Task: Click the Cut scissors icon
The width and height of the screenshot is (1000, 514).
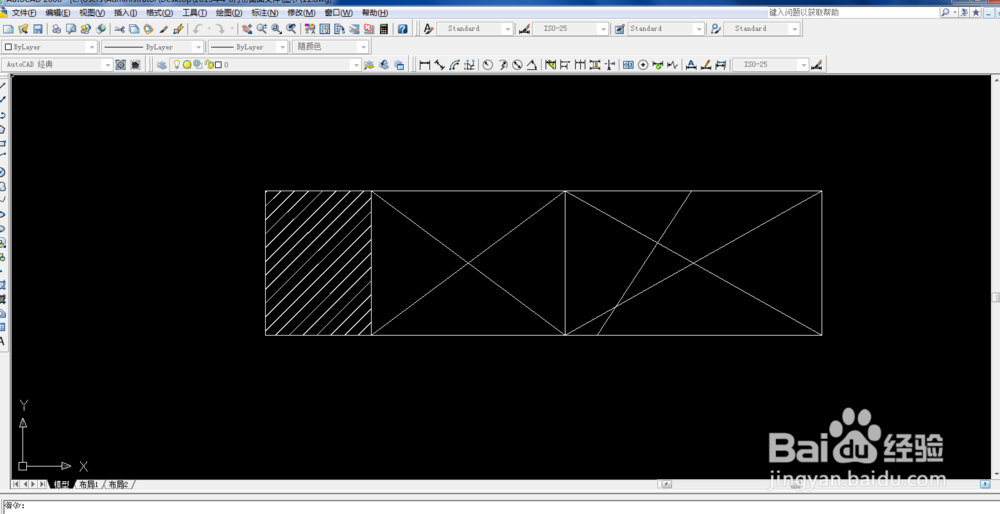Action: pyautogui.click(x=119, y=29)
